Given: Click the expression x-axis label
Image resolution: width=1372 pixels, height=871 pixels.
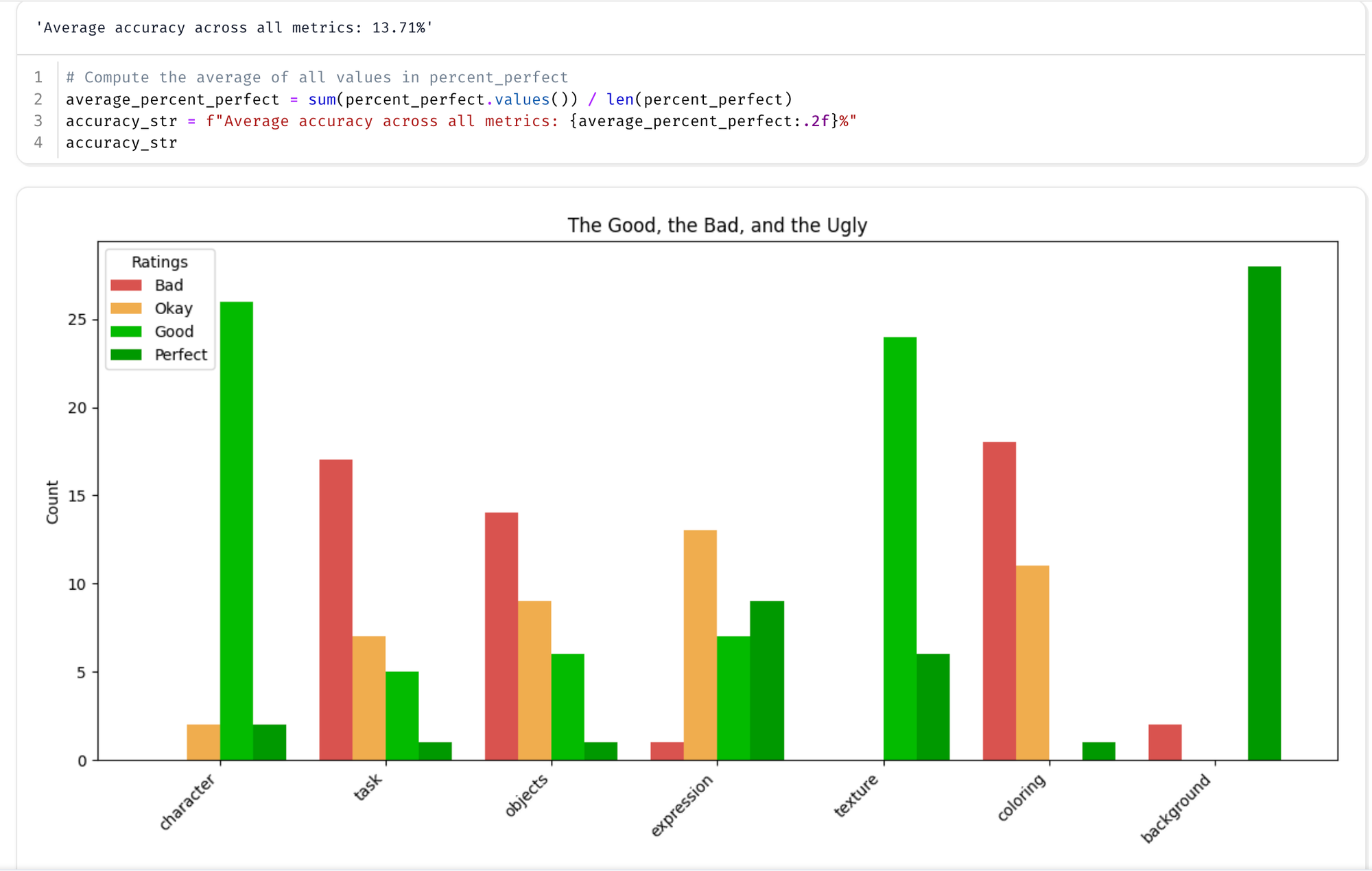Looking at the screenshot, I should 682,806.
